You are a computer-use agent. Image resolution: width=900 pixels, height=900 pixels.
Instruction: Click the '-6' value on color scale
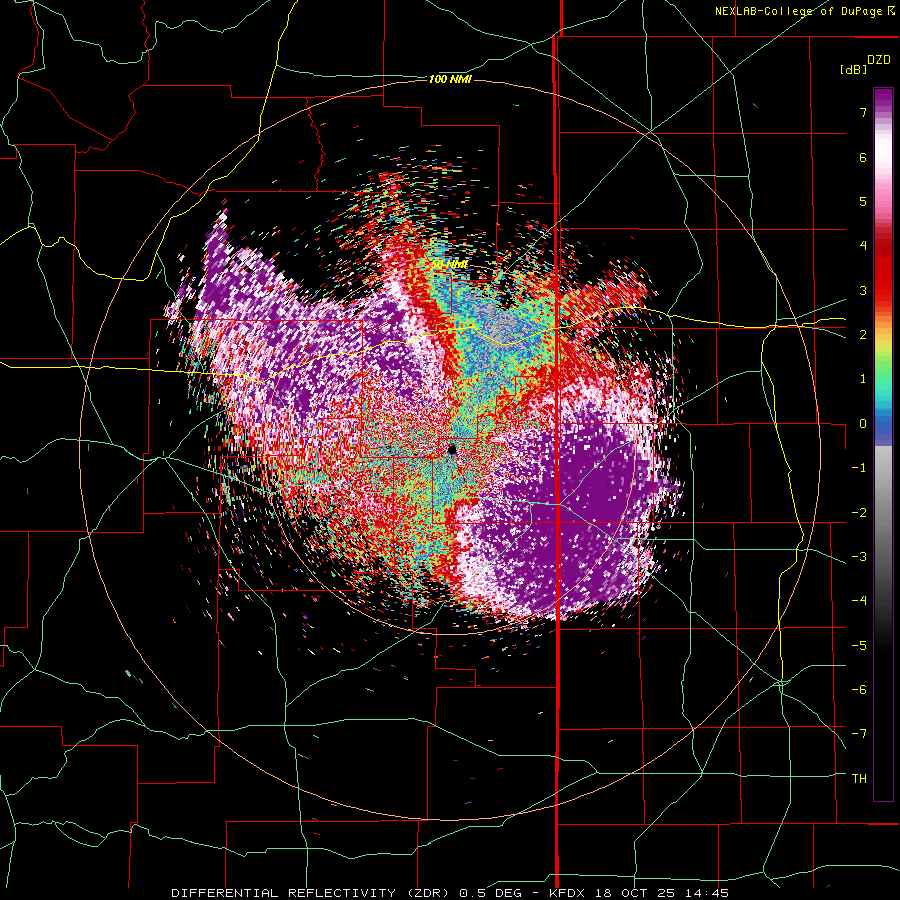(859, 690)
